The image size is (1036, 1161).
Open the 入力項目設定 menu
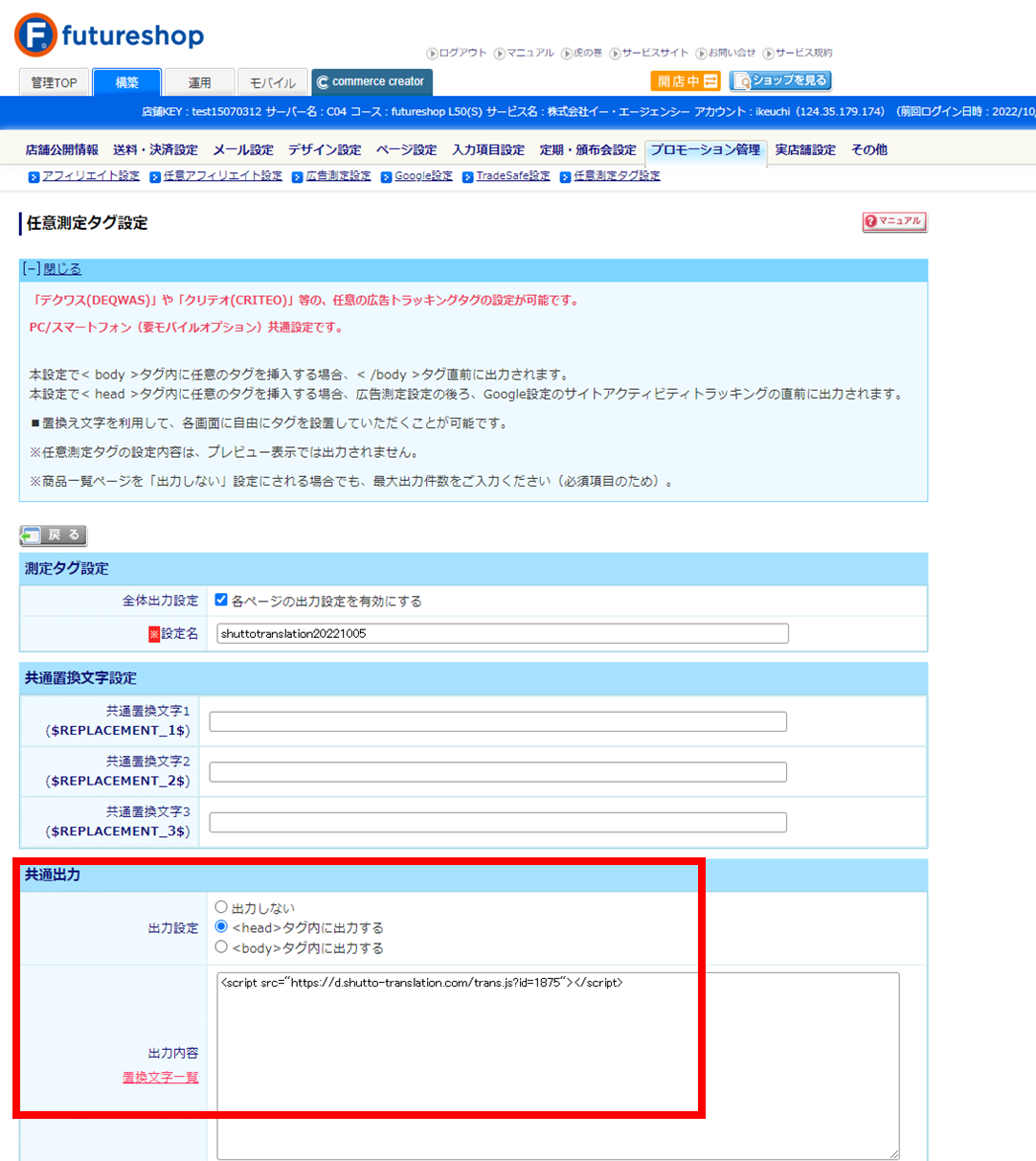pyautogui.click(x=488, y=149)
